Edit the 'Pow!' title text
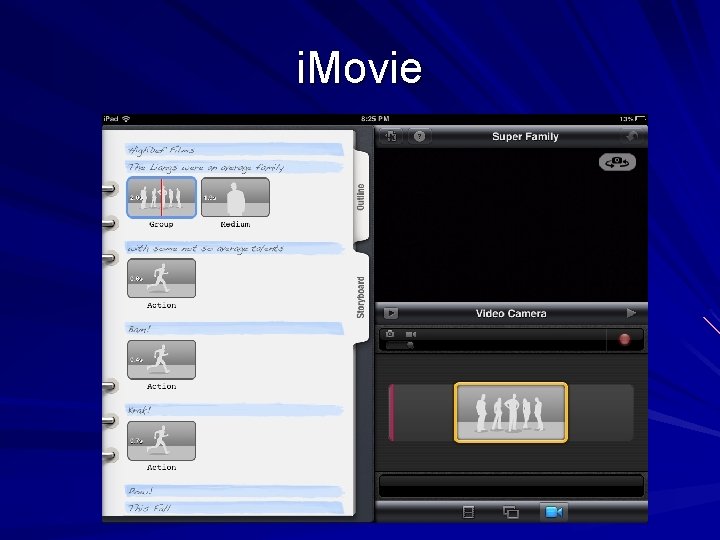The height and width of the screenshot is (540, 720). coord(234,491)
